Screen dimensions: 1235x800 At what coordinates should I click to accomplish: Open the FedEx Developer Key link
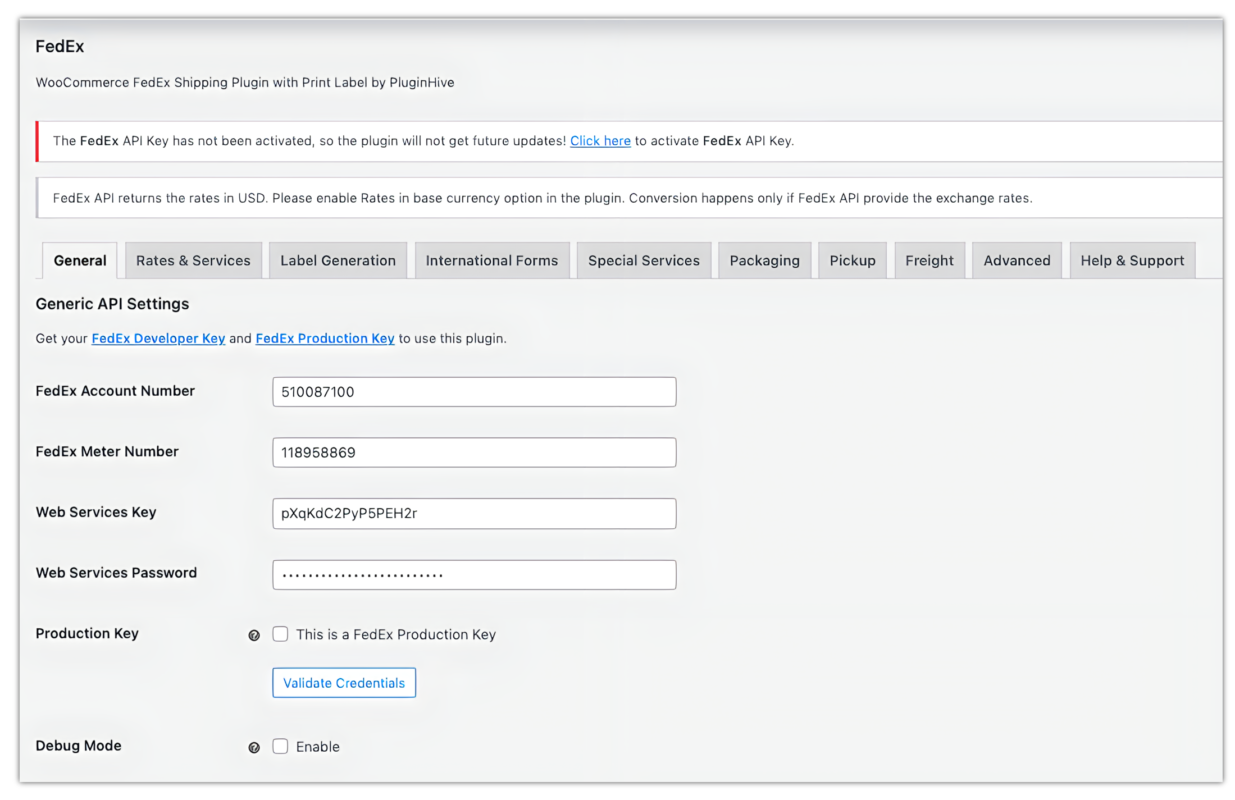point(158,338)
